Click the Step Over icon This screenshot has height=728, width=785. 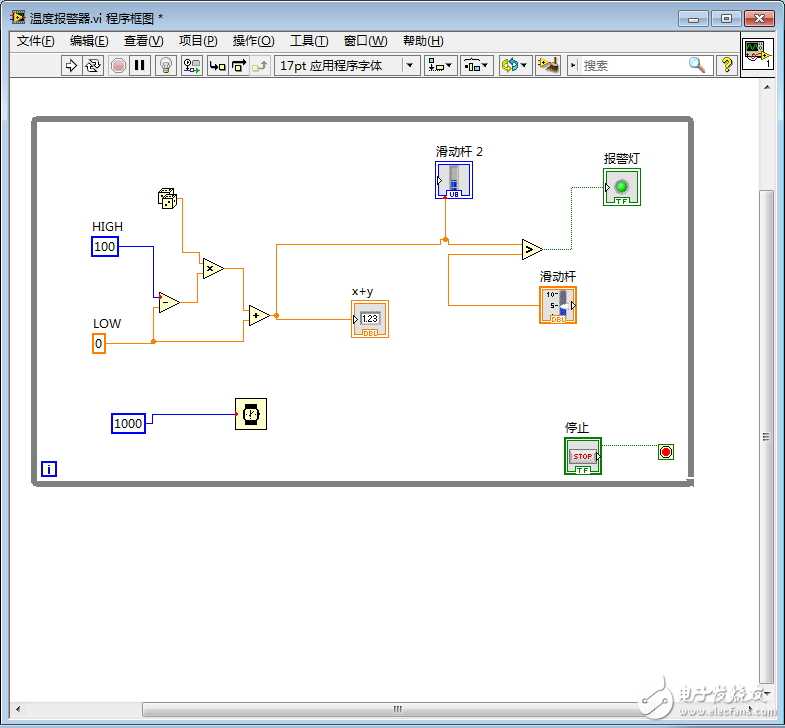[239, 66]
